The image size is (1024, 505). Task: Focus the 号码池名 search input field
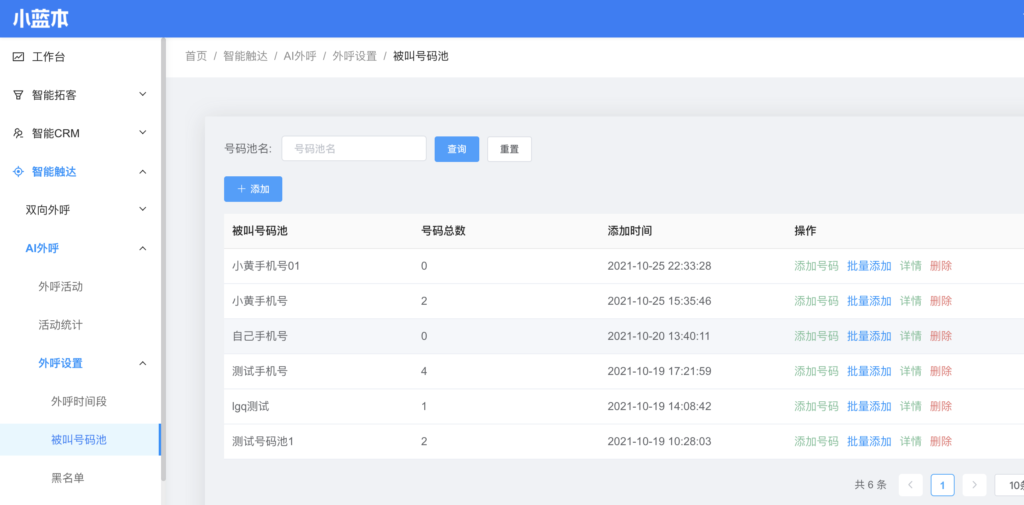pos(354,149)
